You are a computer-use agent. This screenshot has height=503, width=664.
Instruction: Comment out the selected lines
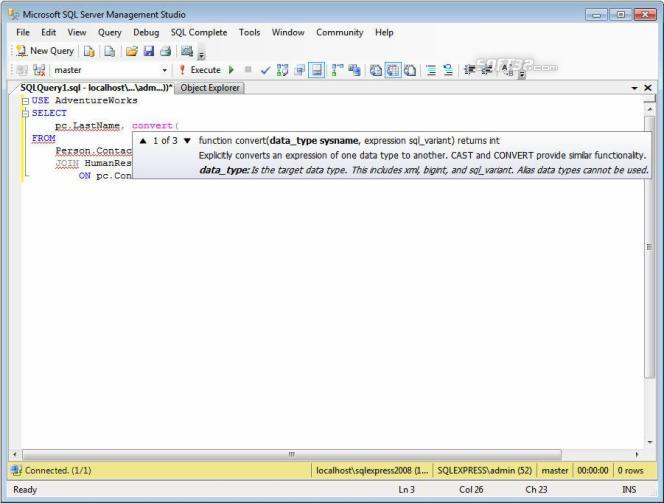(x=431, y=70)
